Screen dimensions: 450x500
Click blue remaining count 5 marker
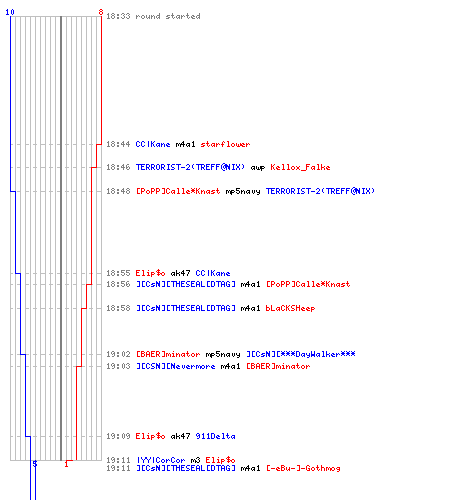click(x=35, y=464)
